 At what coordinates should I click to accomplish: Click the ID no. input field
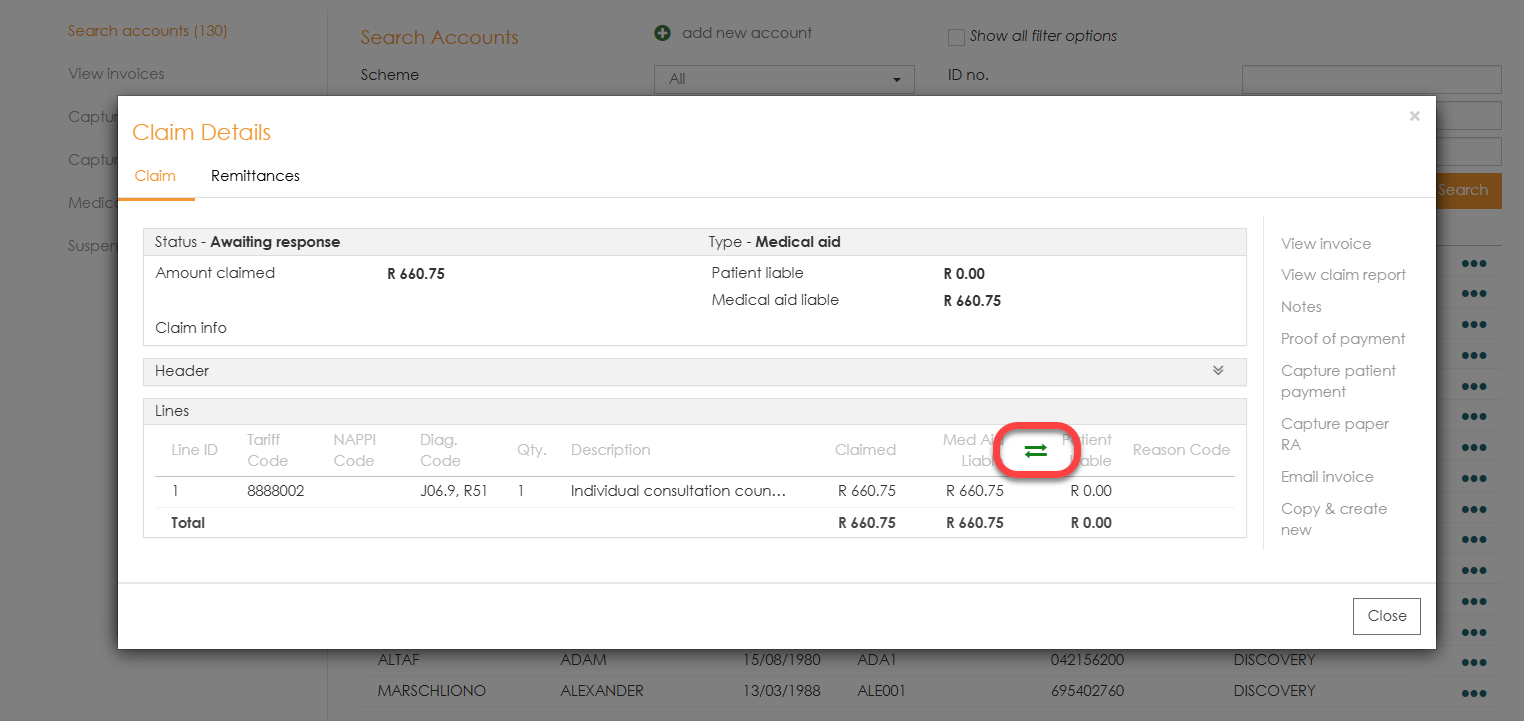coord(1371,79)
